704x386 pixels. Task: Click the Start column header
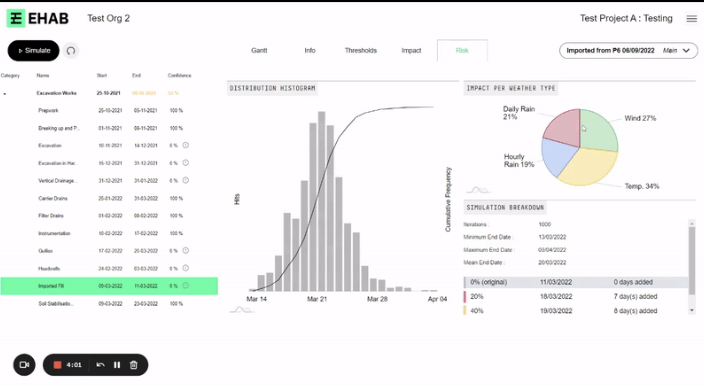tap(102, 75)
